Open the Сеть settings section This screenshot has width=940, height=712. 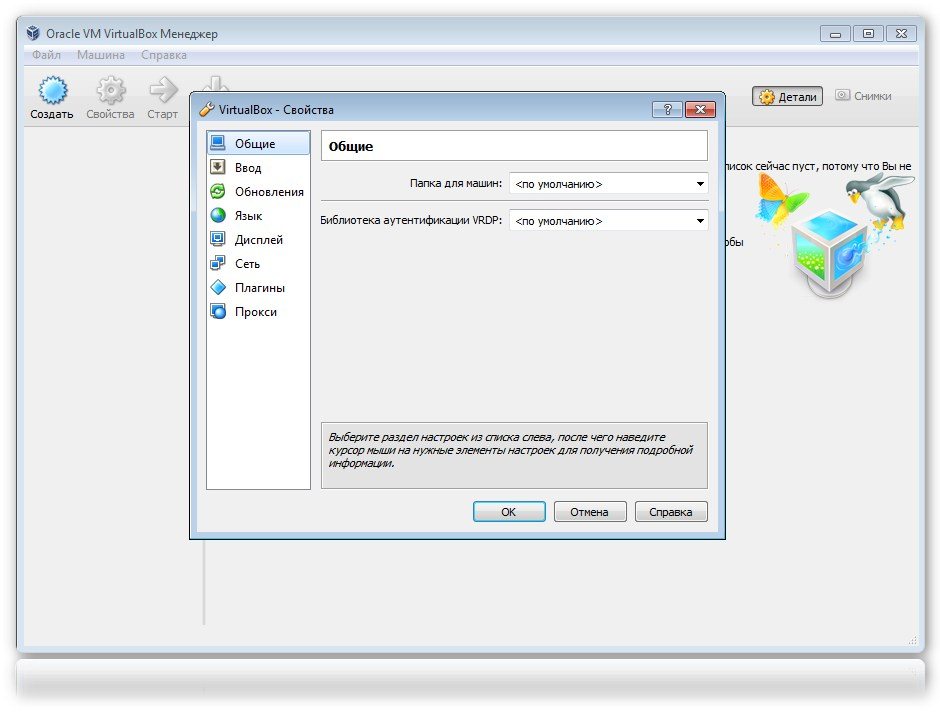tap(247, 264)
